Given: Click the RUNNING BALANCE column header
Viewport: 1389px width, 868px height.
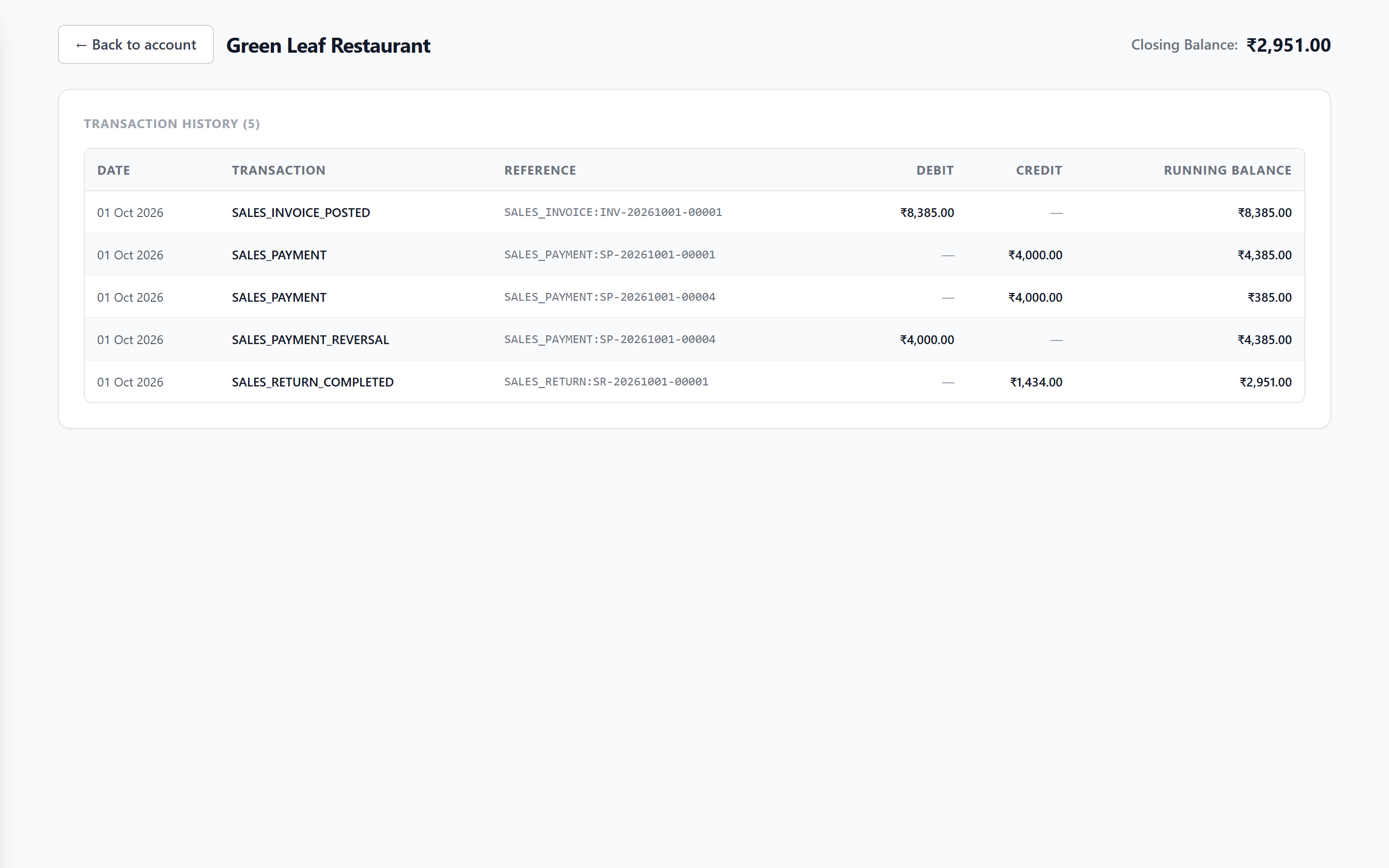Looking at the screenshot, I should tap(1227, 171).
